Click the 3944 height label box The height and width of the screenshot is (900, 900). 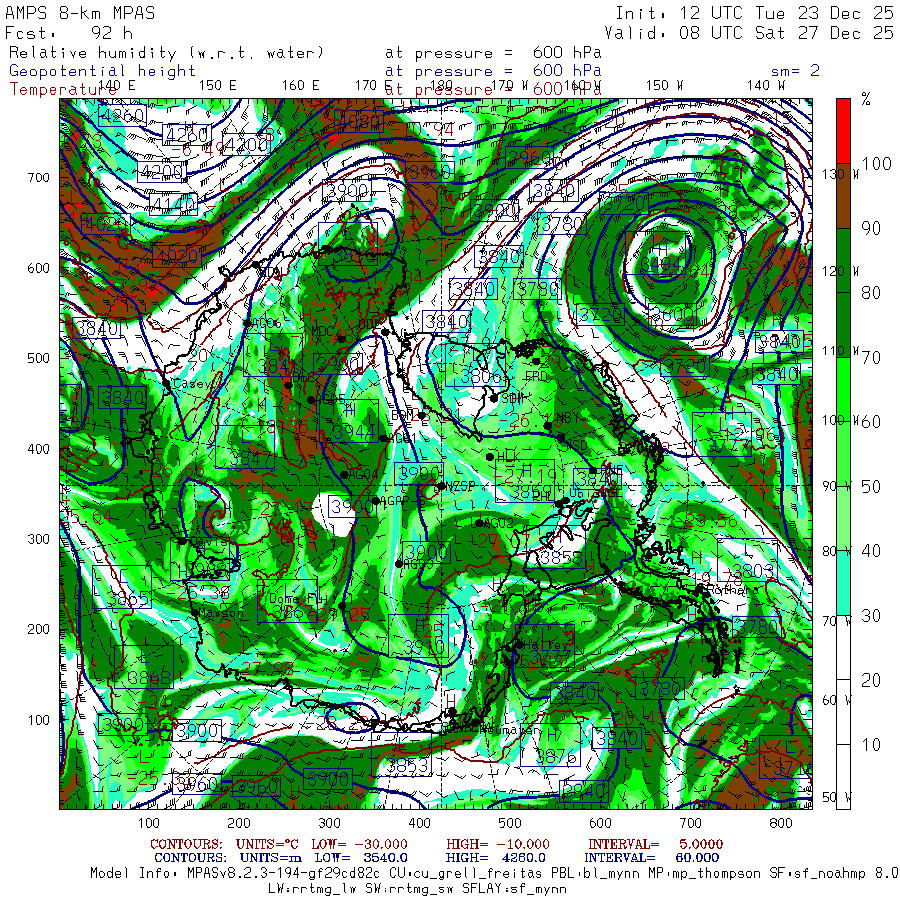(355, 431)
